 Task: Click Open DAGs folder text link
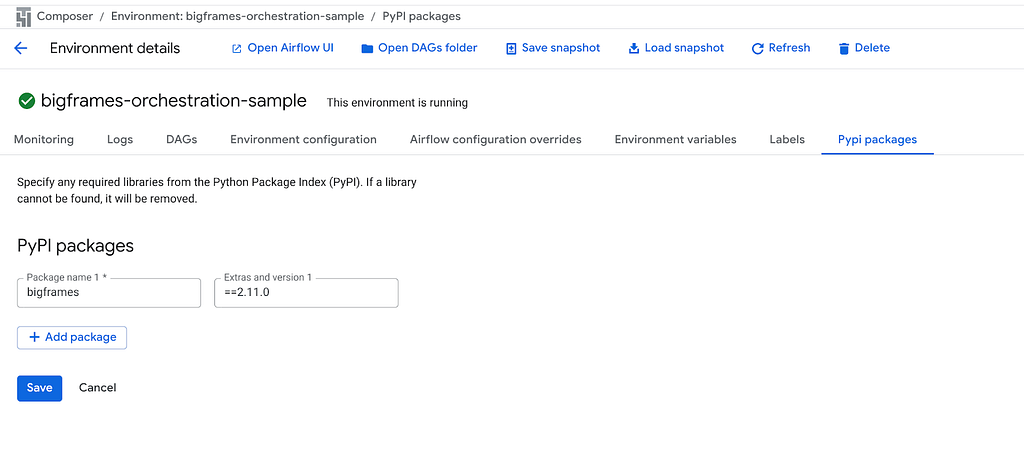[428, 48]
